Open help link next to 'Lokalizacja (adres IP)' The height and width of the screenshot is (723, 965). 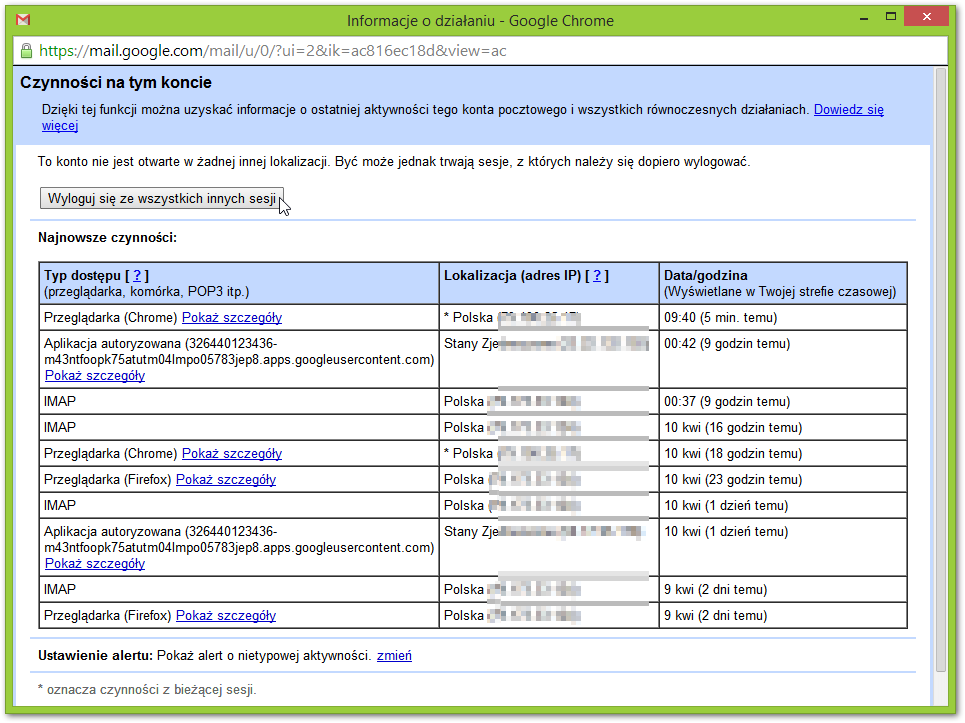(x=597, y=276)
